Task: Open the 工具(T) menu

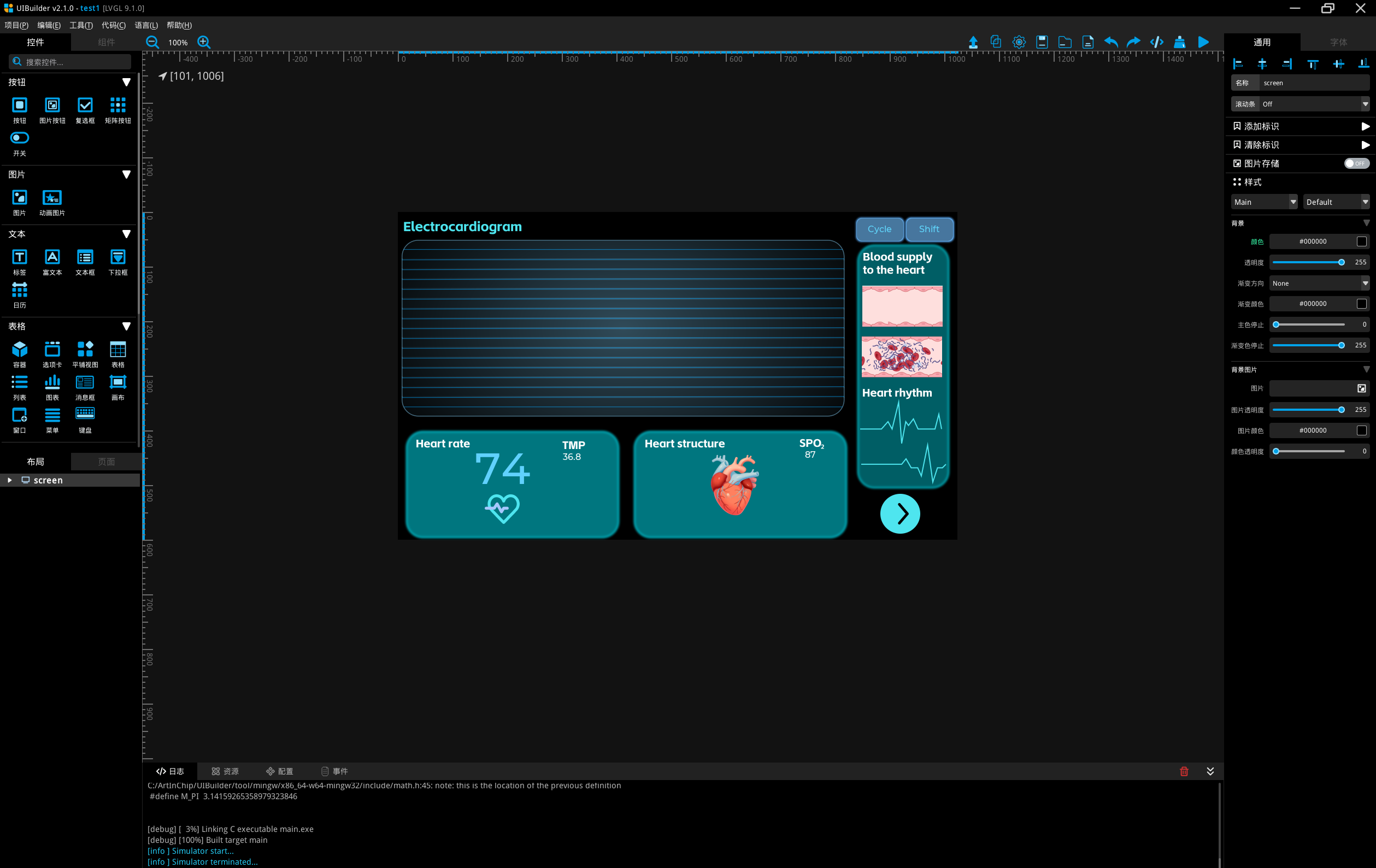Action: coord(80,25)
